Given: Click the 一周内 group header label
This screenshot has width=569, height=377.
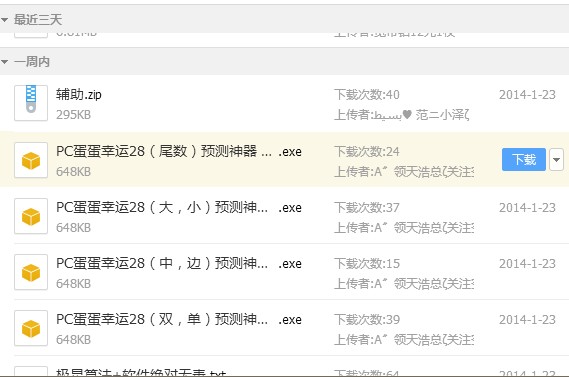Looking at the screenshot, I should (x=32, y=62).
